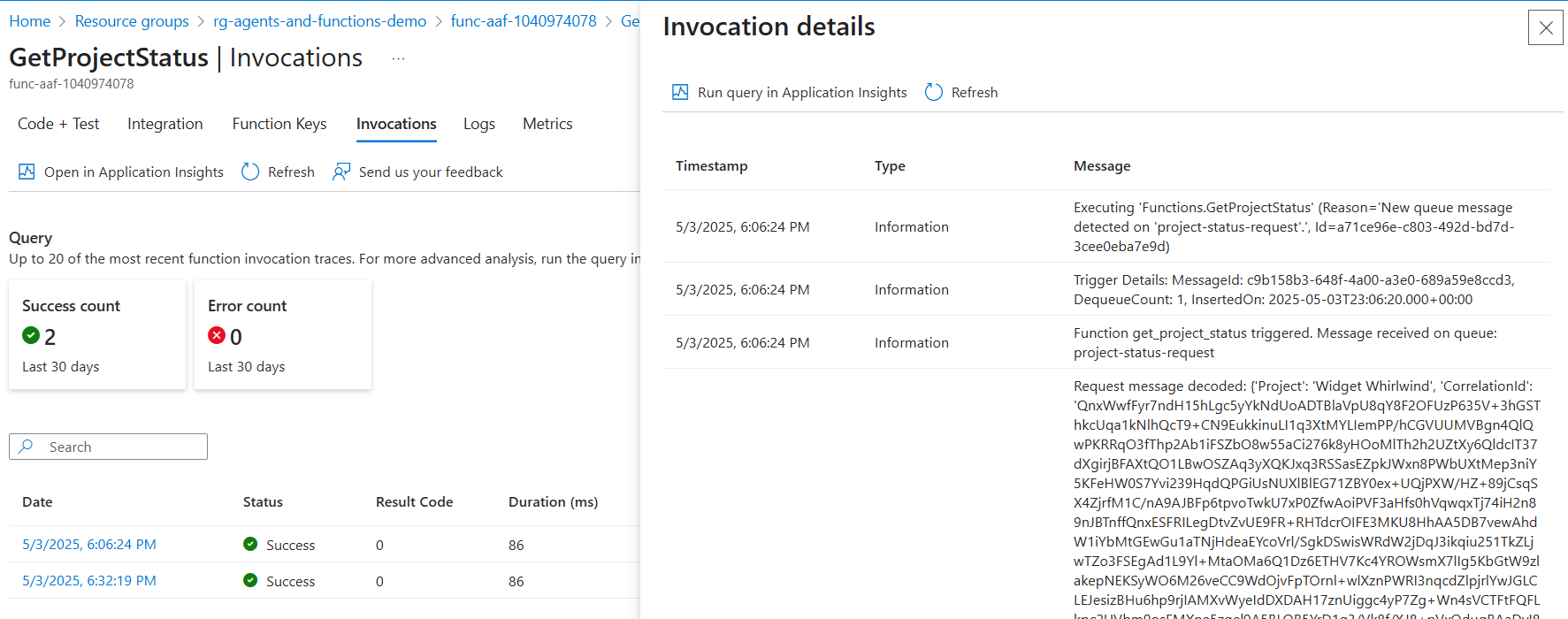1568x619 pixels.
Task: Click the Open in Application Insights chart icon
Action: [27, 172]
